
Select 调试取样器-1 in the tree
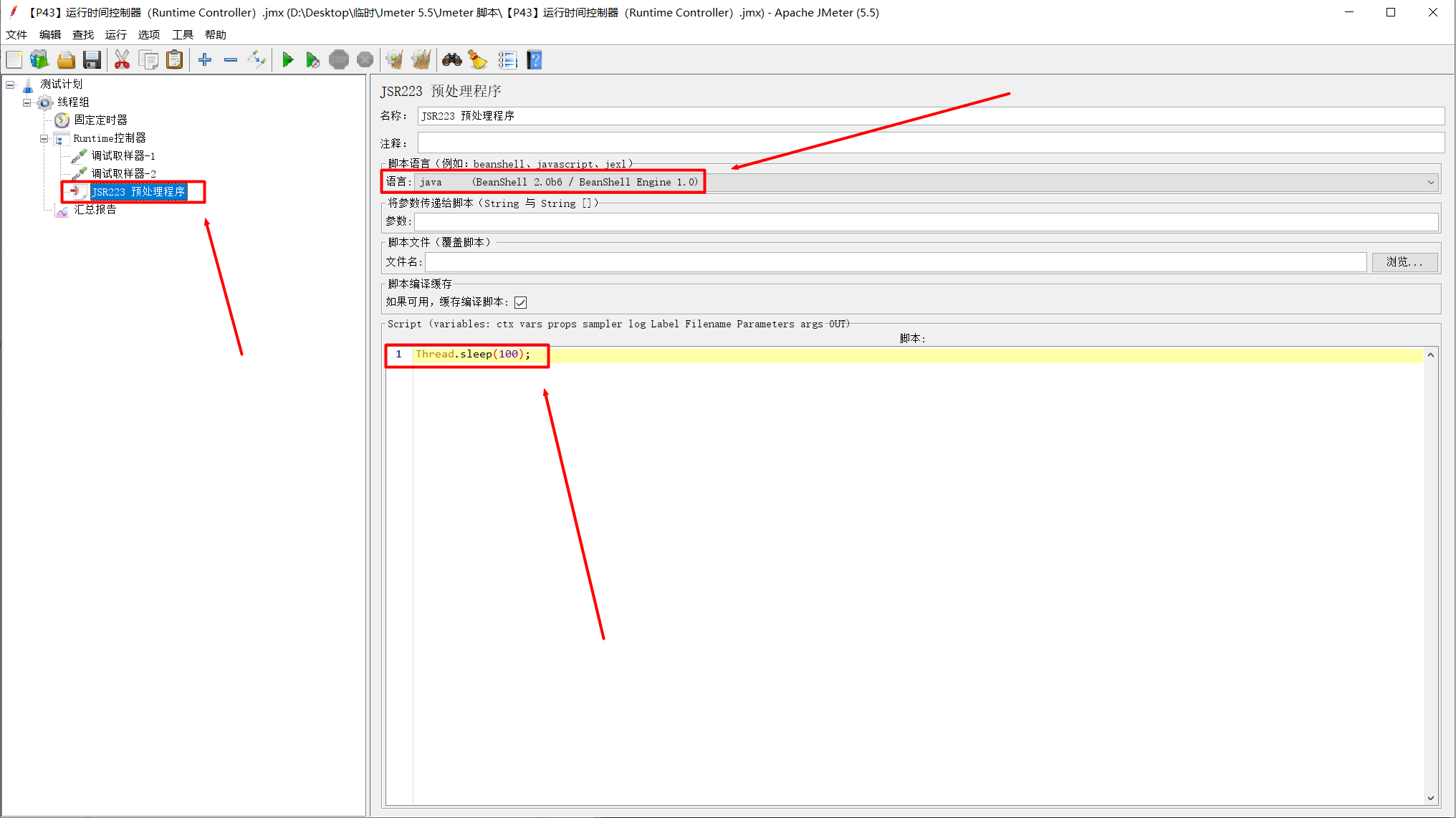[123, 155]
